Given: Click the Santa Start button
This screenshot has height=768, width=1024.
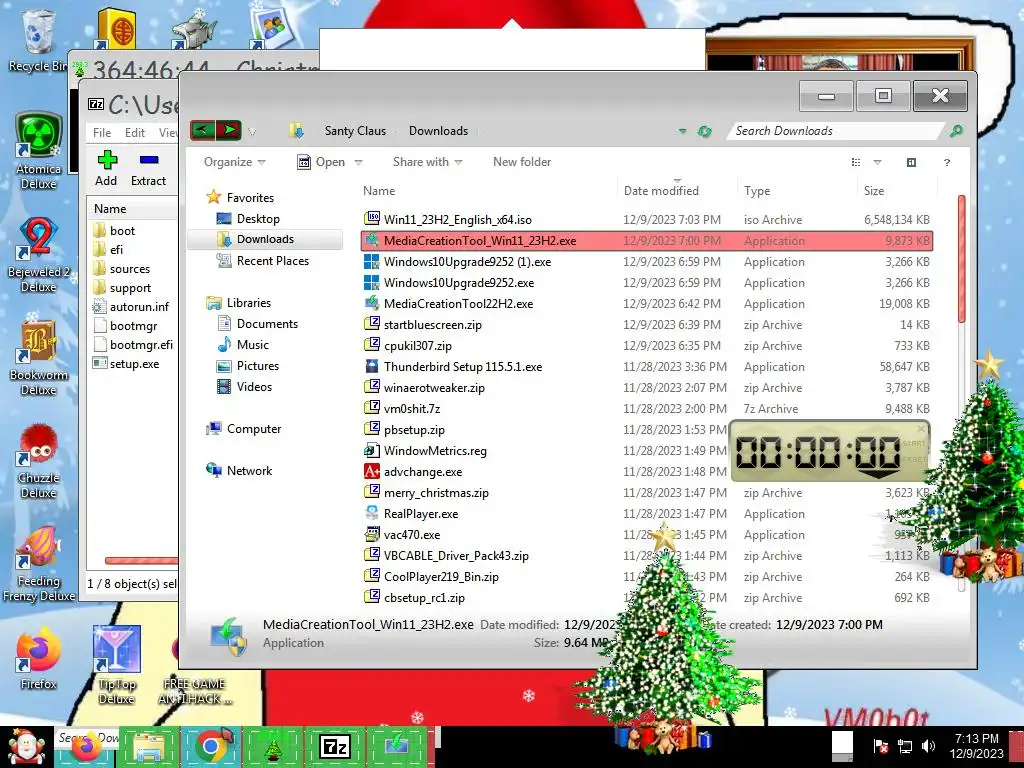Looking at the screenshot, I should coord(25,747).
